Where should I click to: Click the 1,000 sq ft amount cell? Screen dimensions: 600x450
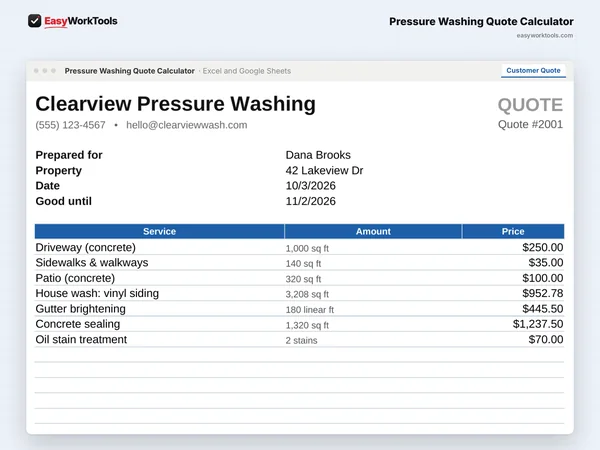[373, 248]
